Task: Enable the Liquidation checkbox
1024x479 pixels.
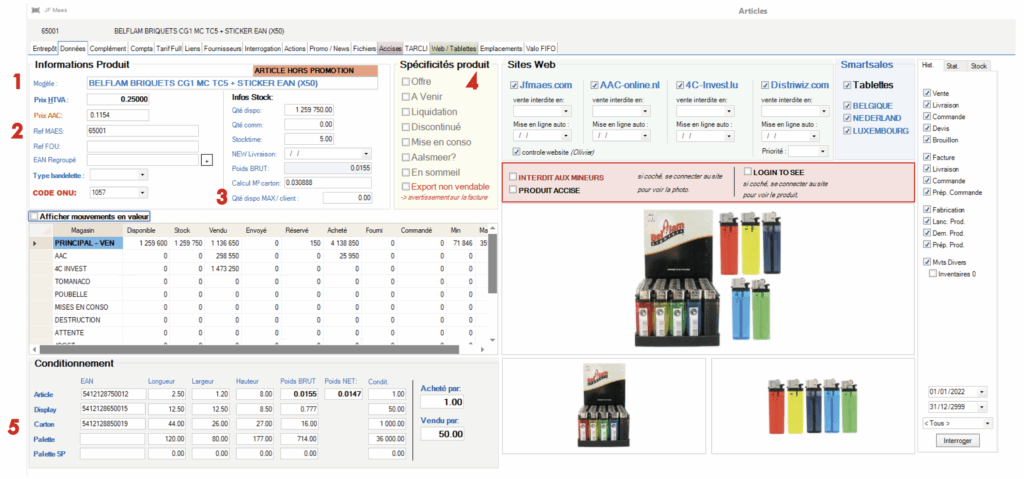Action: pyautogui.click(x=405, y=113)
